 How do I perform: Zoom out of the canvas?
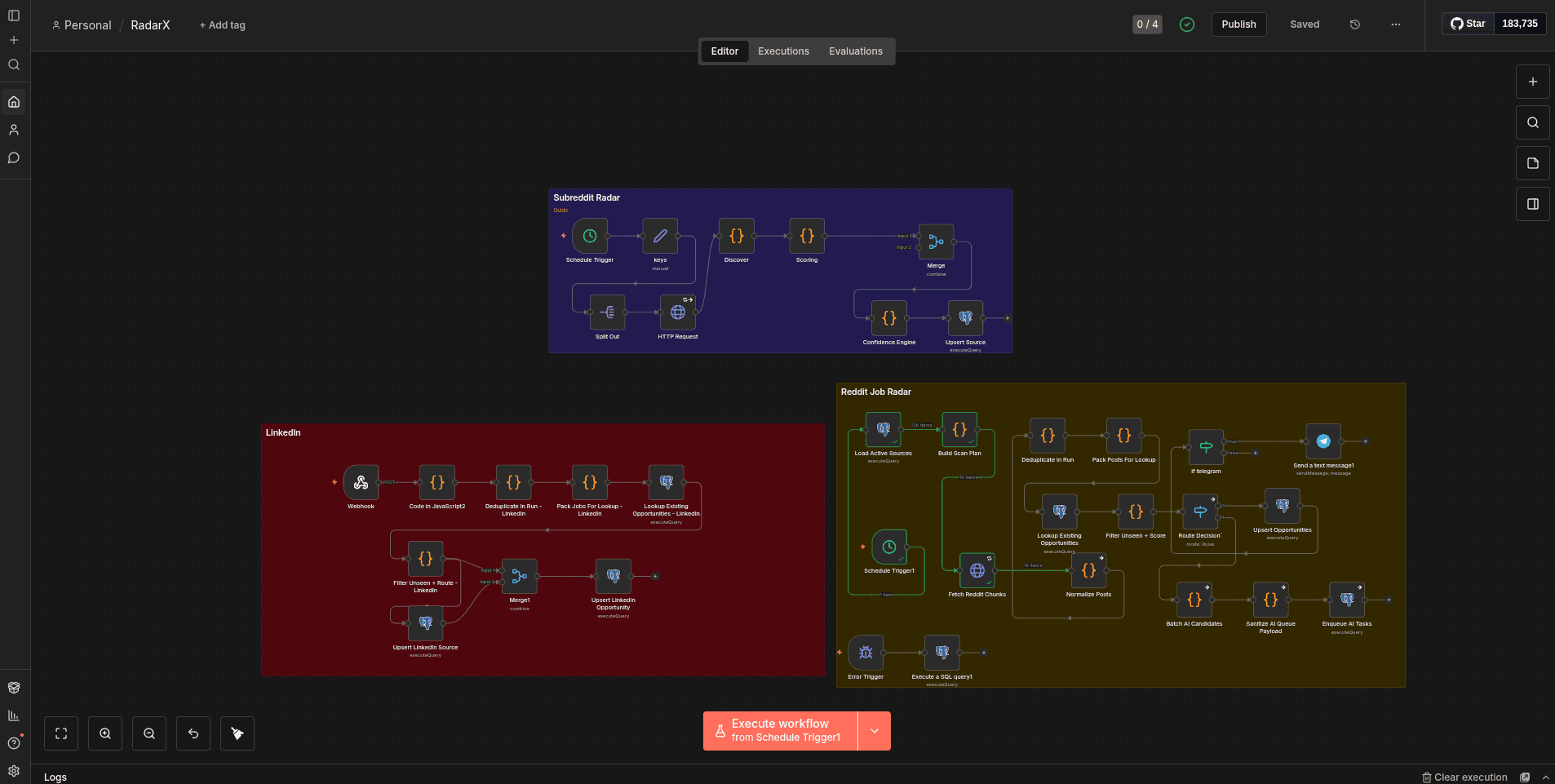[149, 733]
